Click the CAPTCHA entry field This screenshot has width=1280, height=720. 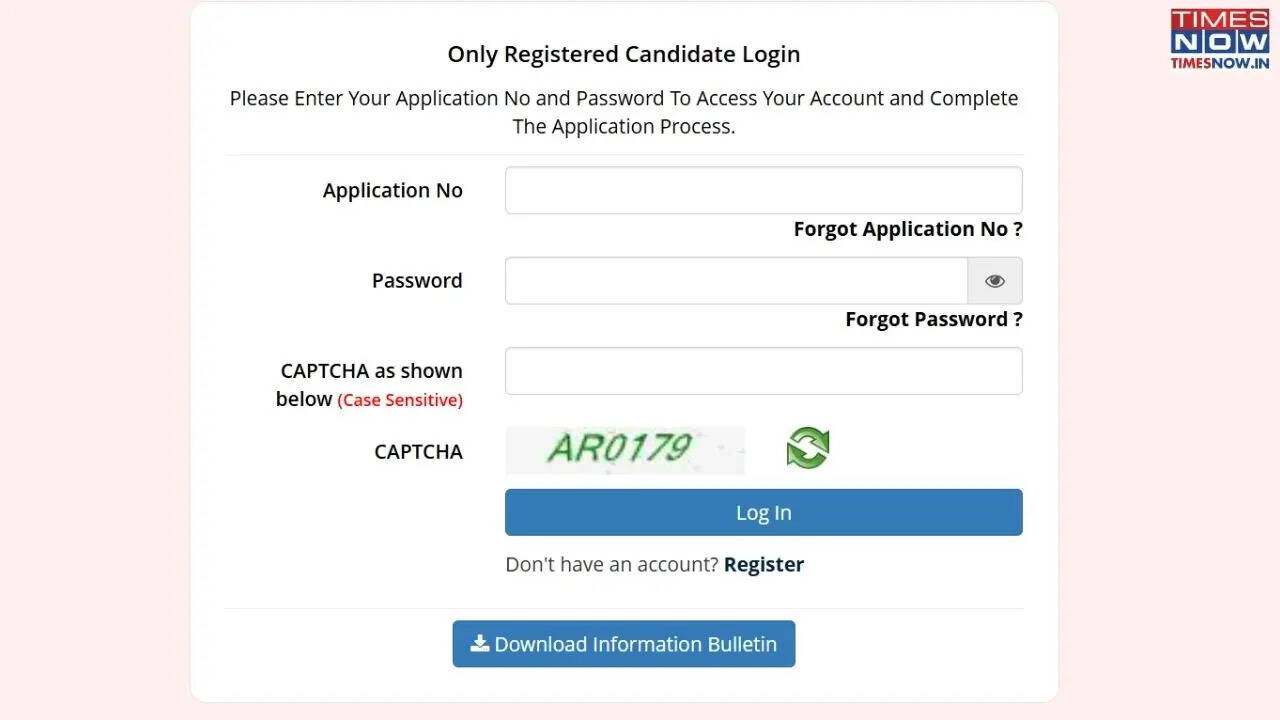click(763, 370)
